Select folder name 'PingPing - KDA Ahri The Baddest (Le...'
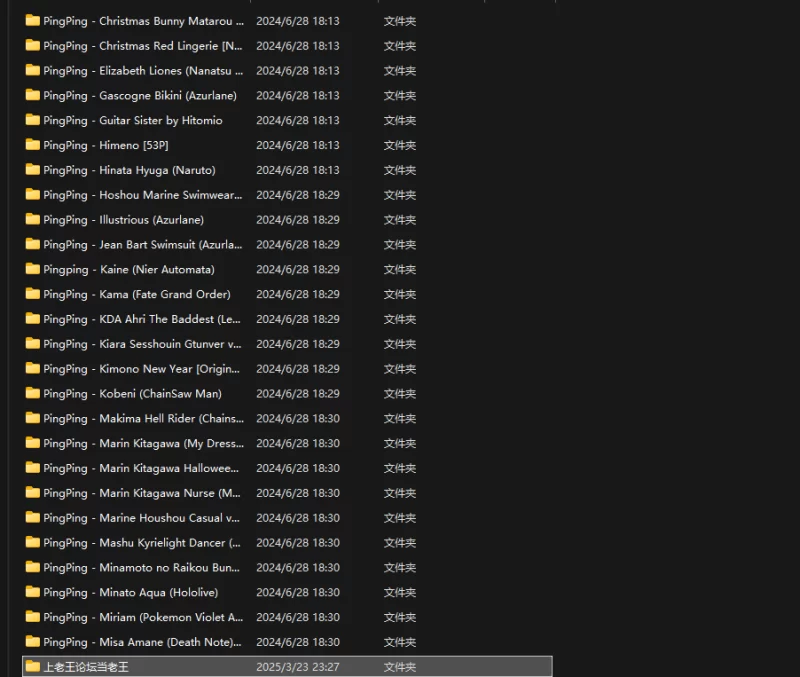The image size is (800, 677). (142, 319)
